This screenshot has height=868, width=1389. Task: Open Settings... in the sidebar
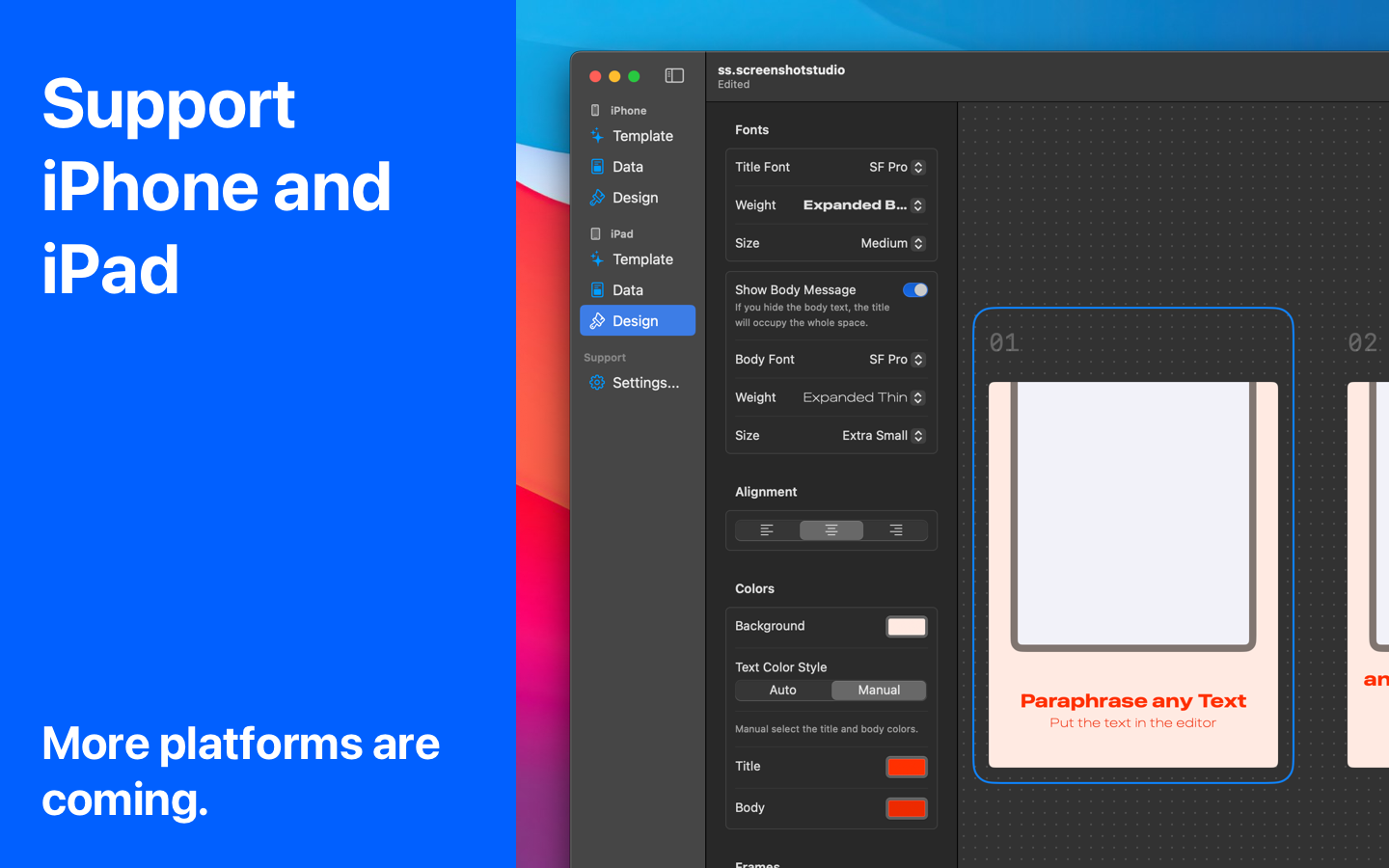click(638, 383)
